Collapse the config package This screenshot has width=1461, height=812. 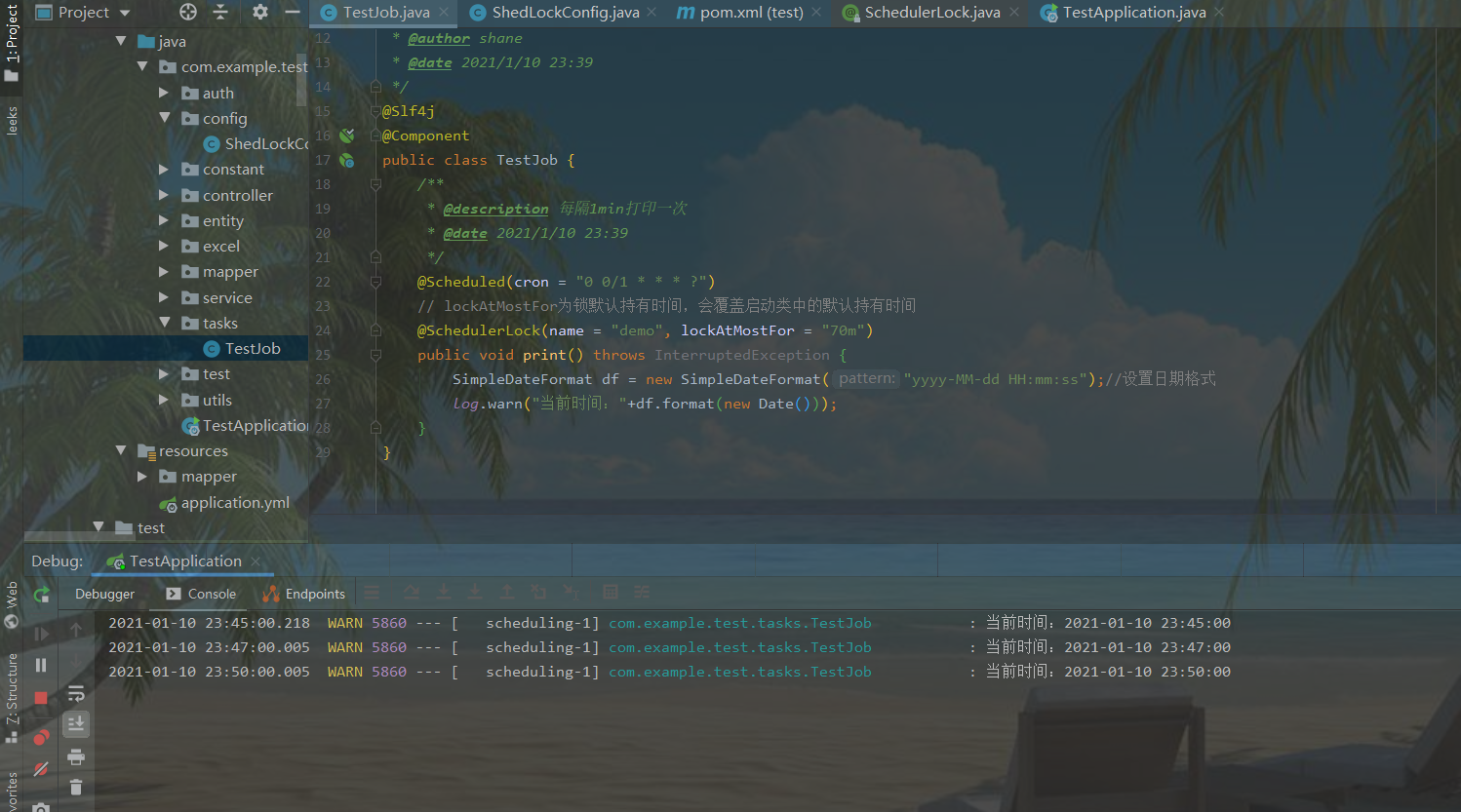pos(164,118)
